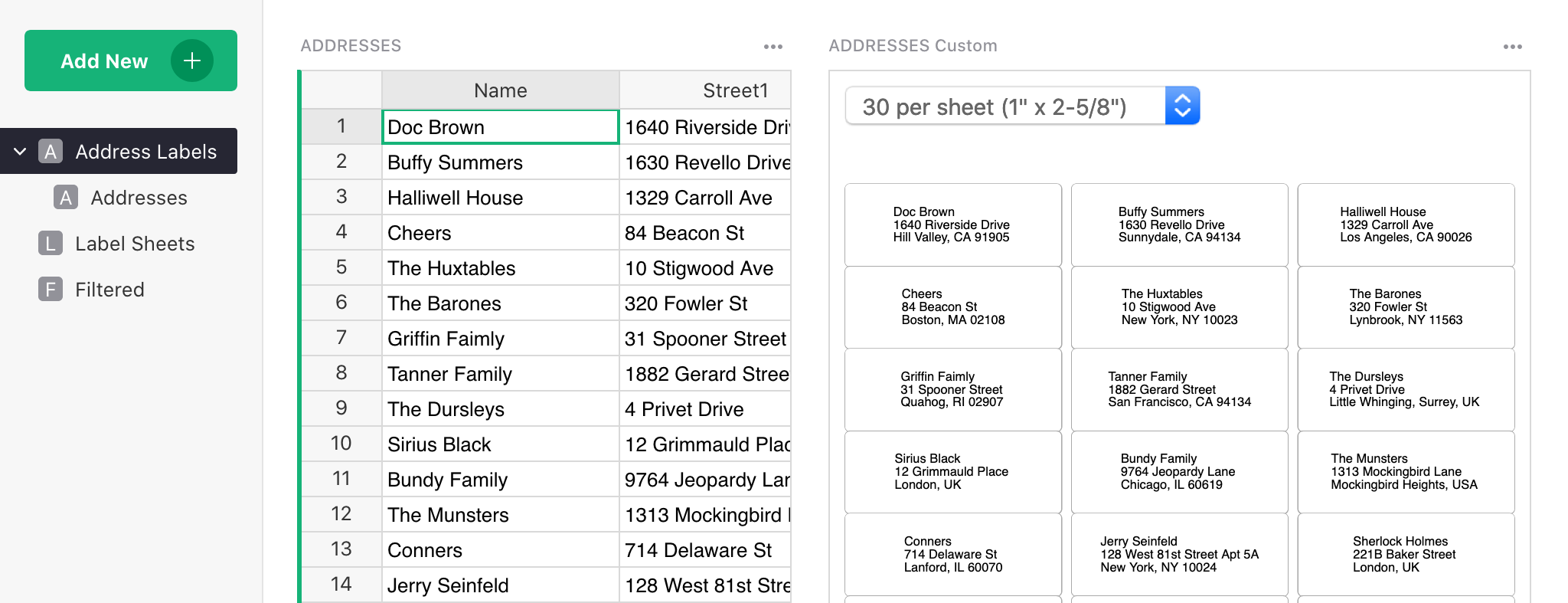This screenshot has height=603, width=1568.
Task: Select the Street1 column header
Action: 705,90
